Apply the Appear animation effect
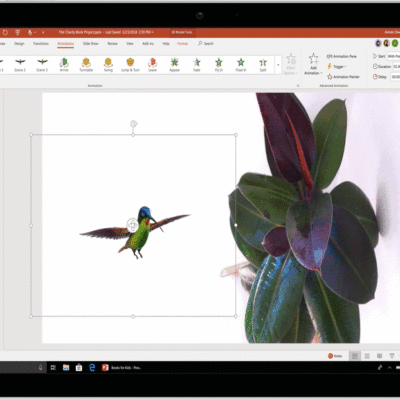 click(174, 65)
